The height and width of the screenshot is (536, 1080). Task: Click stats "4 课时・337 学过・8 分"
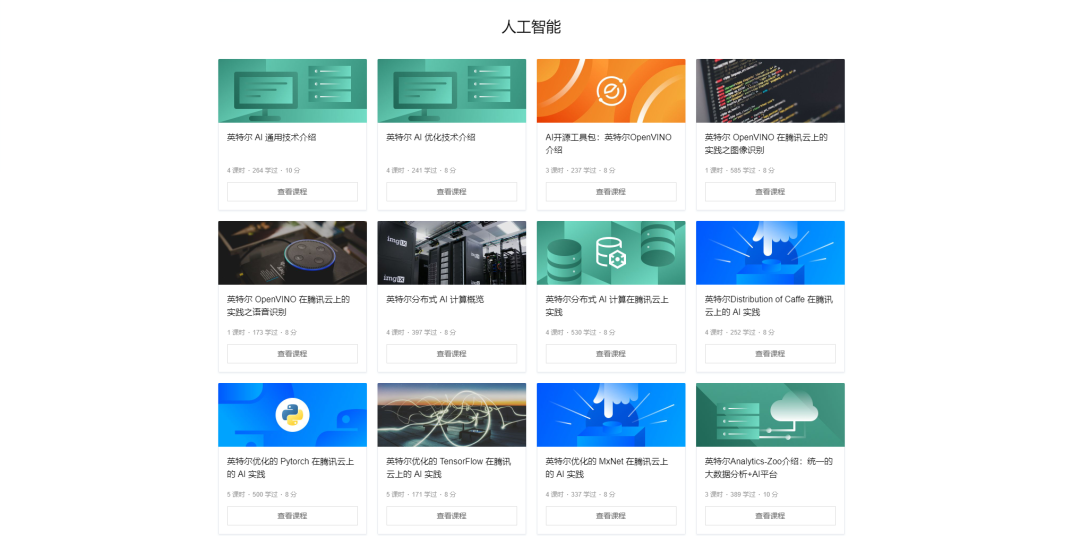point(581,494)
